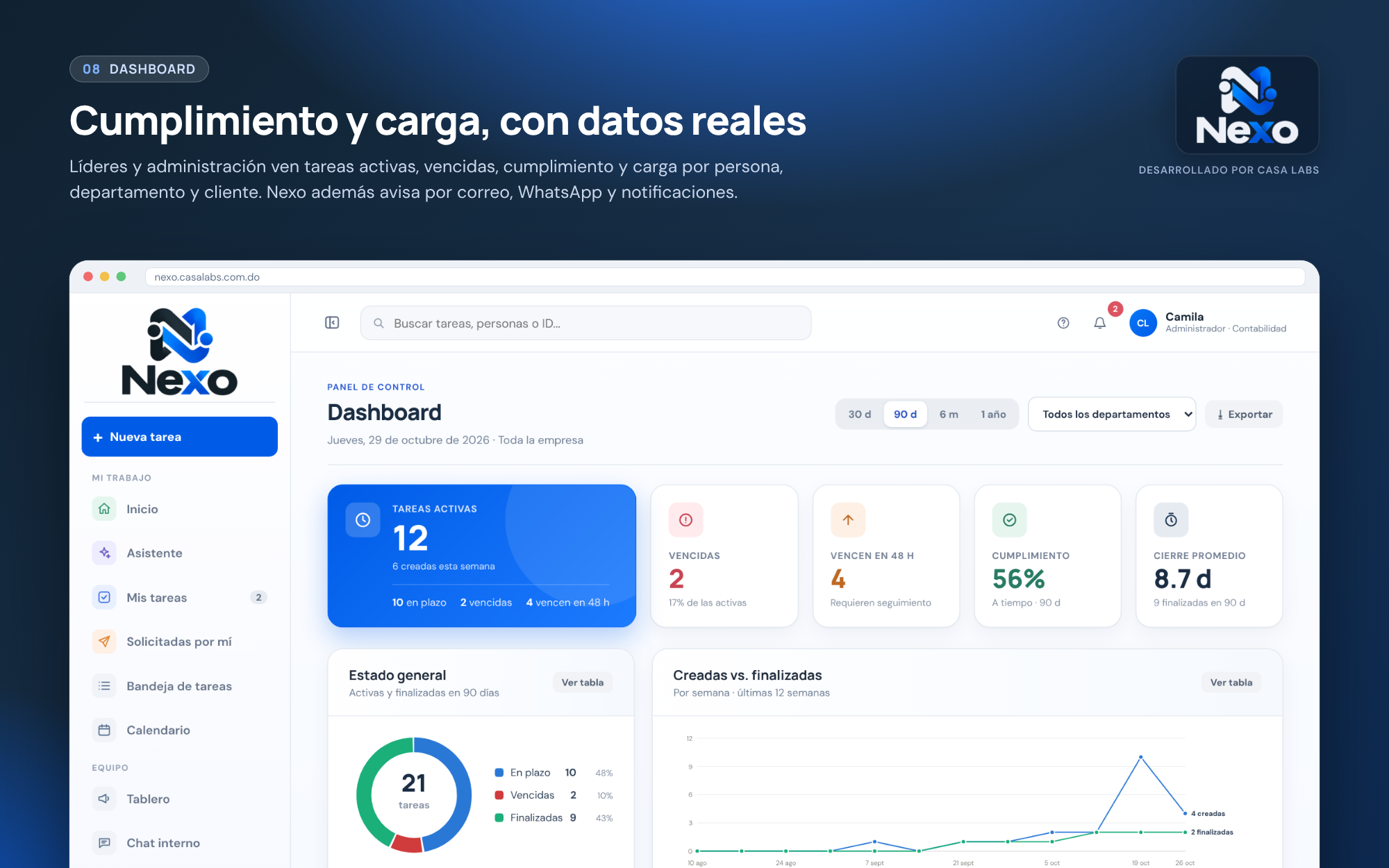Click the Asistente sparkle icon
Screen dimensions: 1389x868
(x=104, y=553)
